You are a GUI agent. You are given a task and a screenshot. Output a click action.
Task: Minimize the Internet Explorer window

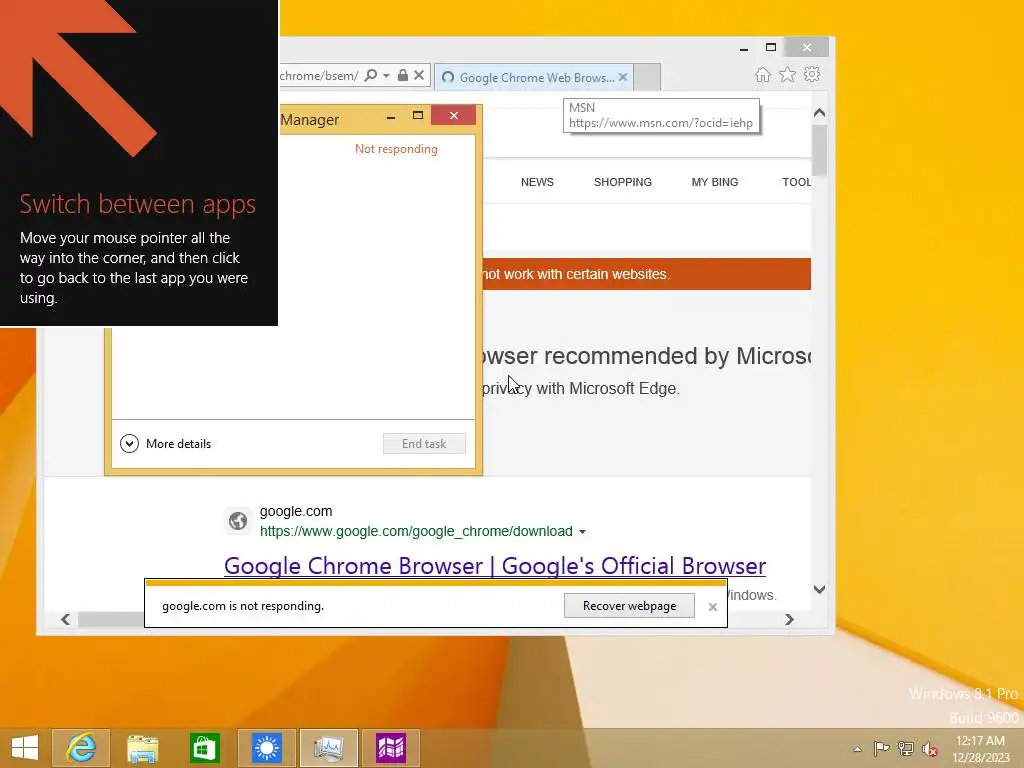click(744, 48)
